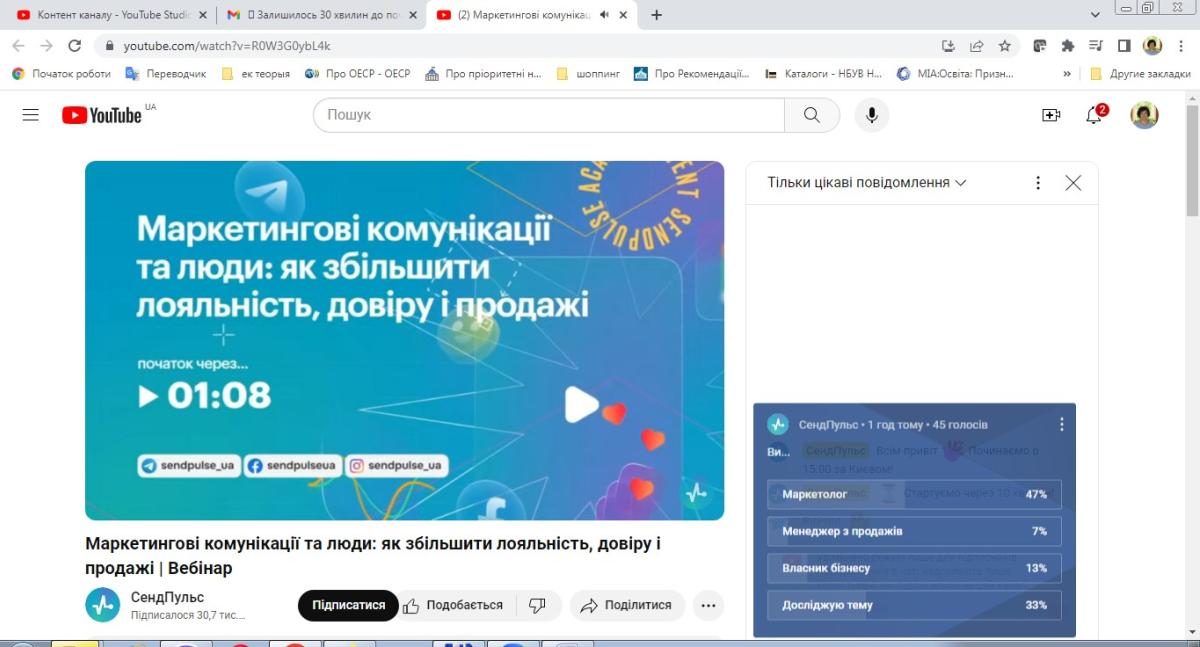Bookmark this page with star icon
The image size is (1200, 647).
click(1004, 45)
